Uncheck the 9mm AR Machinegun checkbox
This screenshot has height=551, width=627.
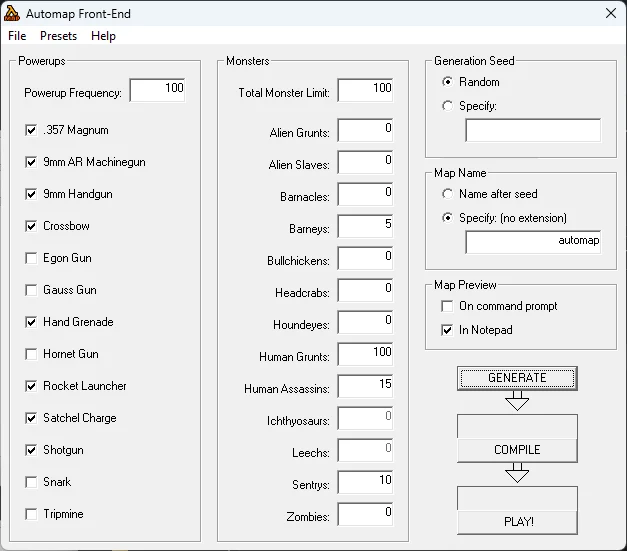tap(31, 162)
